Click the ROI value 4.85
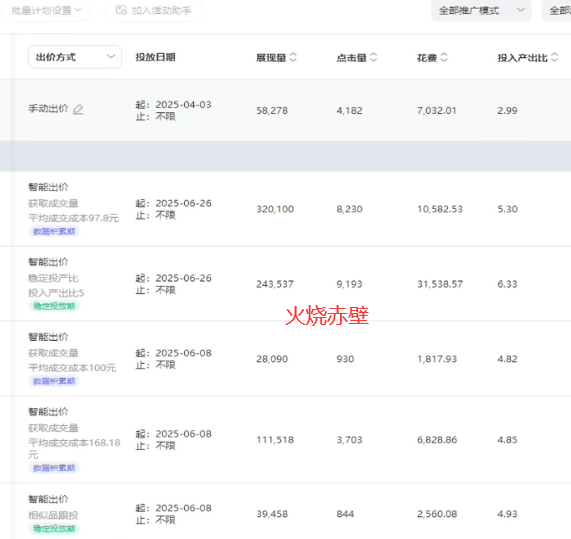Viewport: 571px width, 539px height. (x=507, y=440)
